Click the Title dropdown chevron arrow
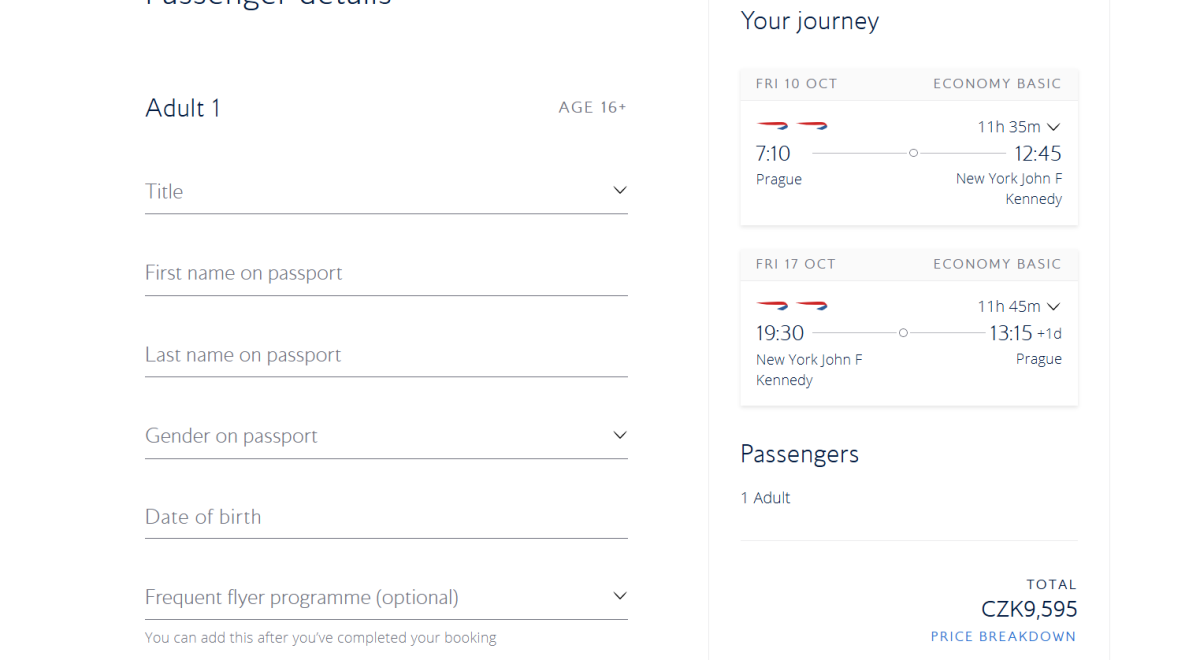 coord(620,190)
